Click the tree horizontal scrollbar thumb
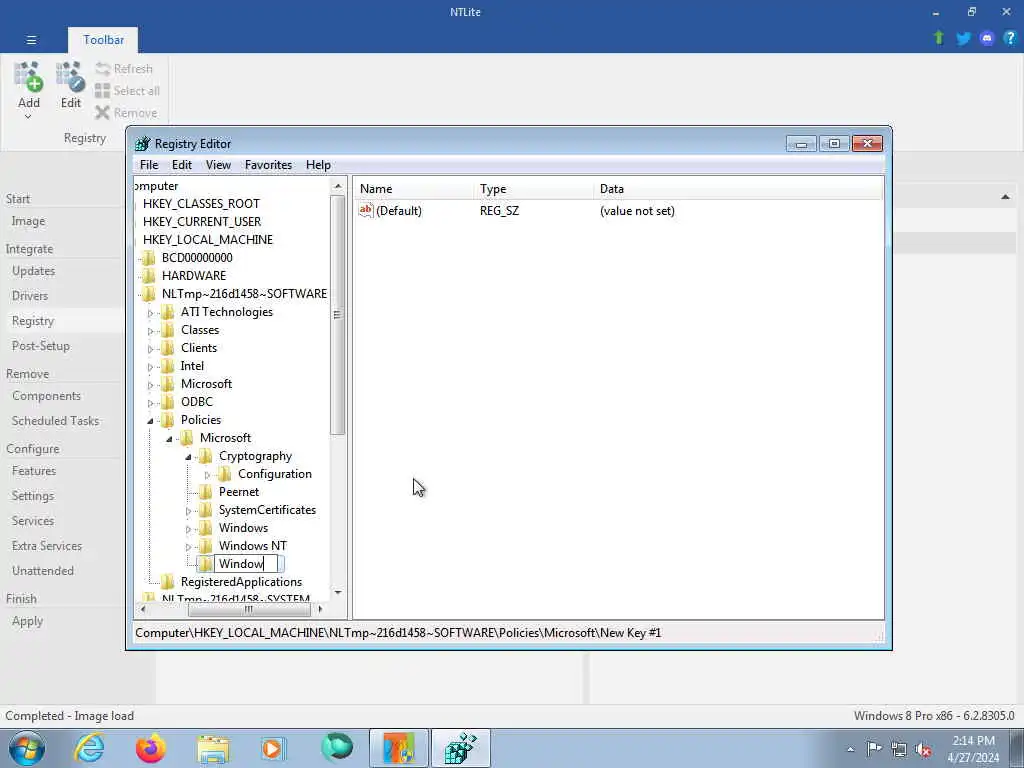The width and height of the screenshot is (1024, 768). [249, 609]
